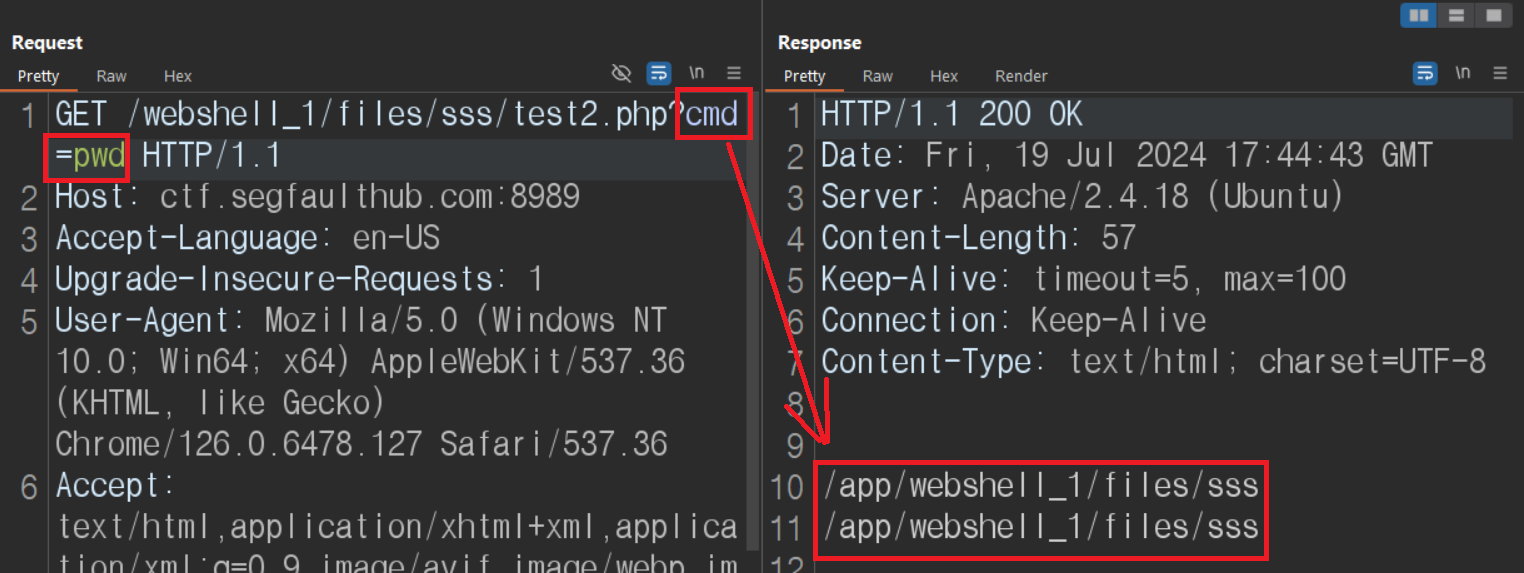Click the 'Host: ctf.segfaulthub.com:8989' header line

318,196
